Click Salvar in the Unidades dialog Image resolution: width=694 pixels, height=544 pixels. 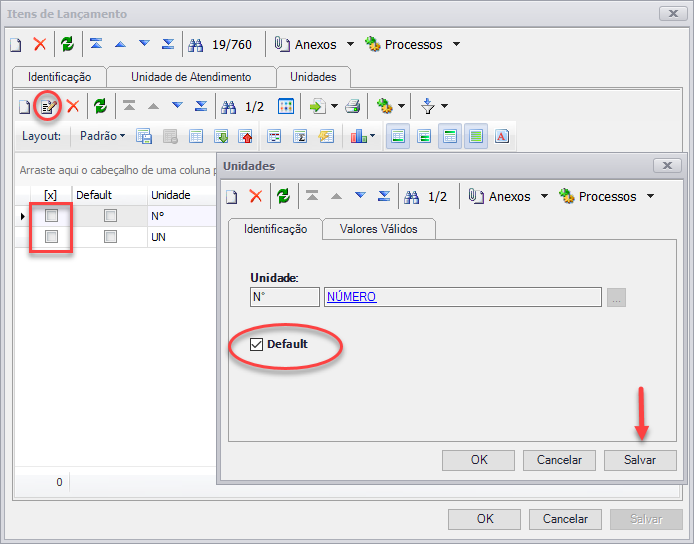pyautogui.click(x=640, y=460)
